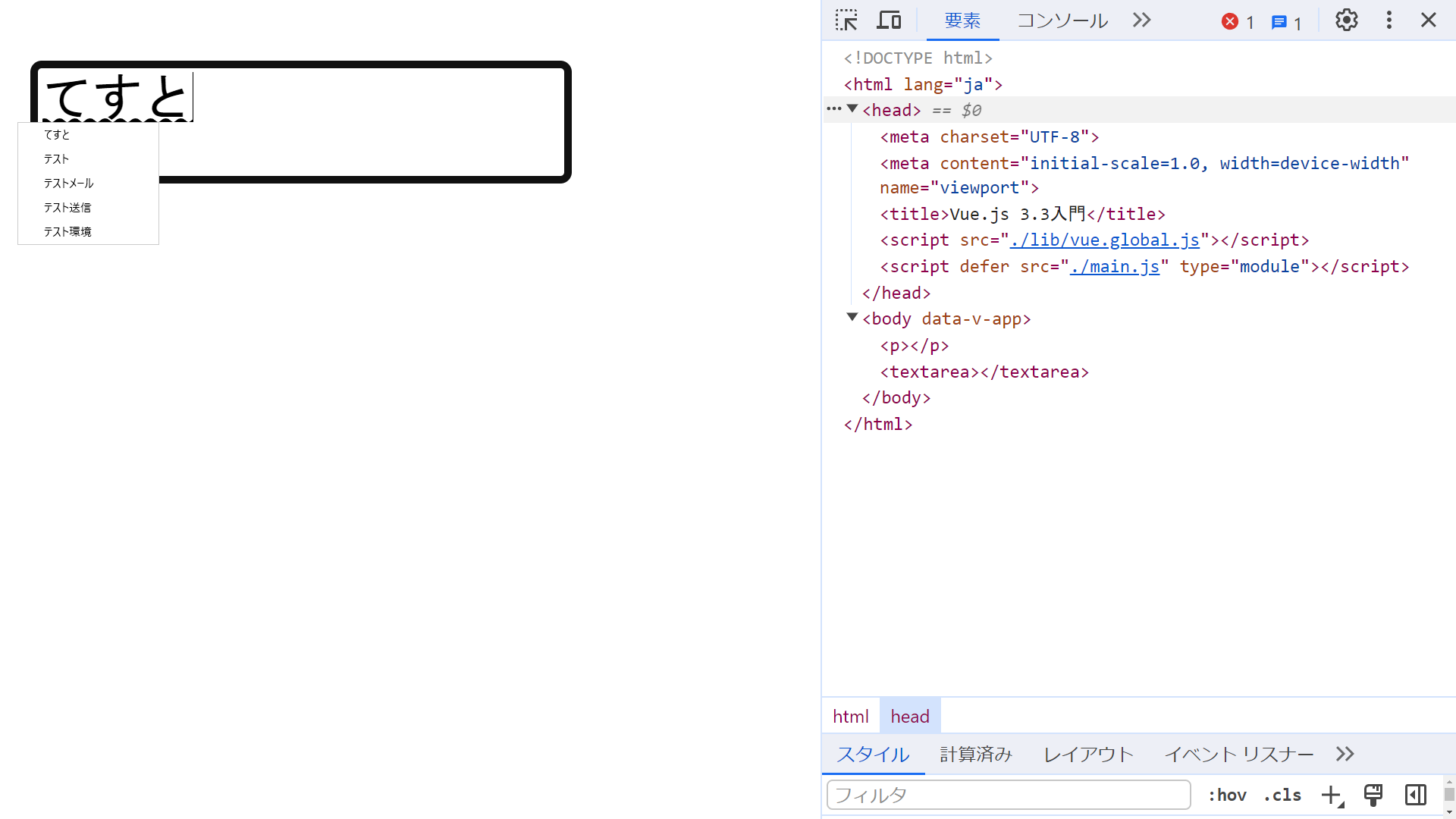This screenshot has width=1456, height=819.
Task: Toggle the .cls class editor button
Action: pos(1282,795)
